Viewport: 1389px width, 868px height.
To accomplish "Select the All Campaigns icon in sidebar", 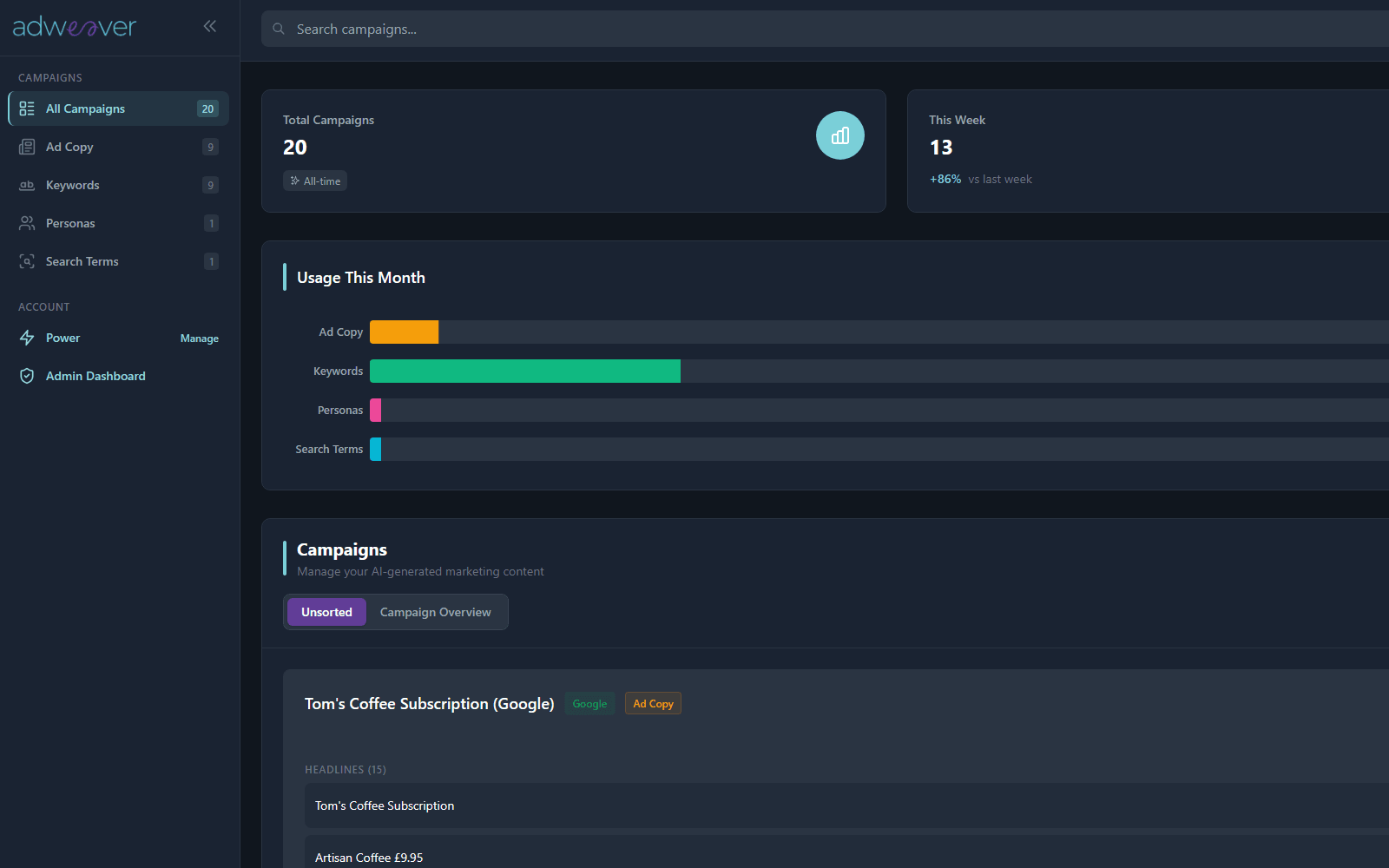I will [x=26, y=108].
